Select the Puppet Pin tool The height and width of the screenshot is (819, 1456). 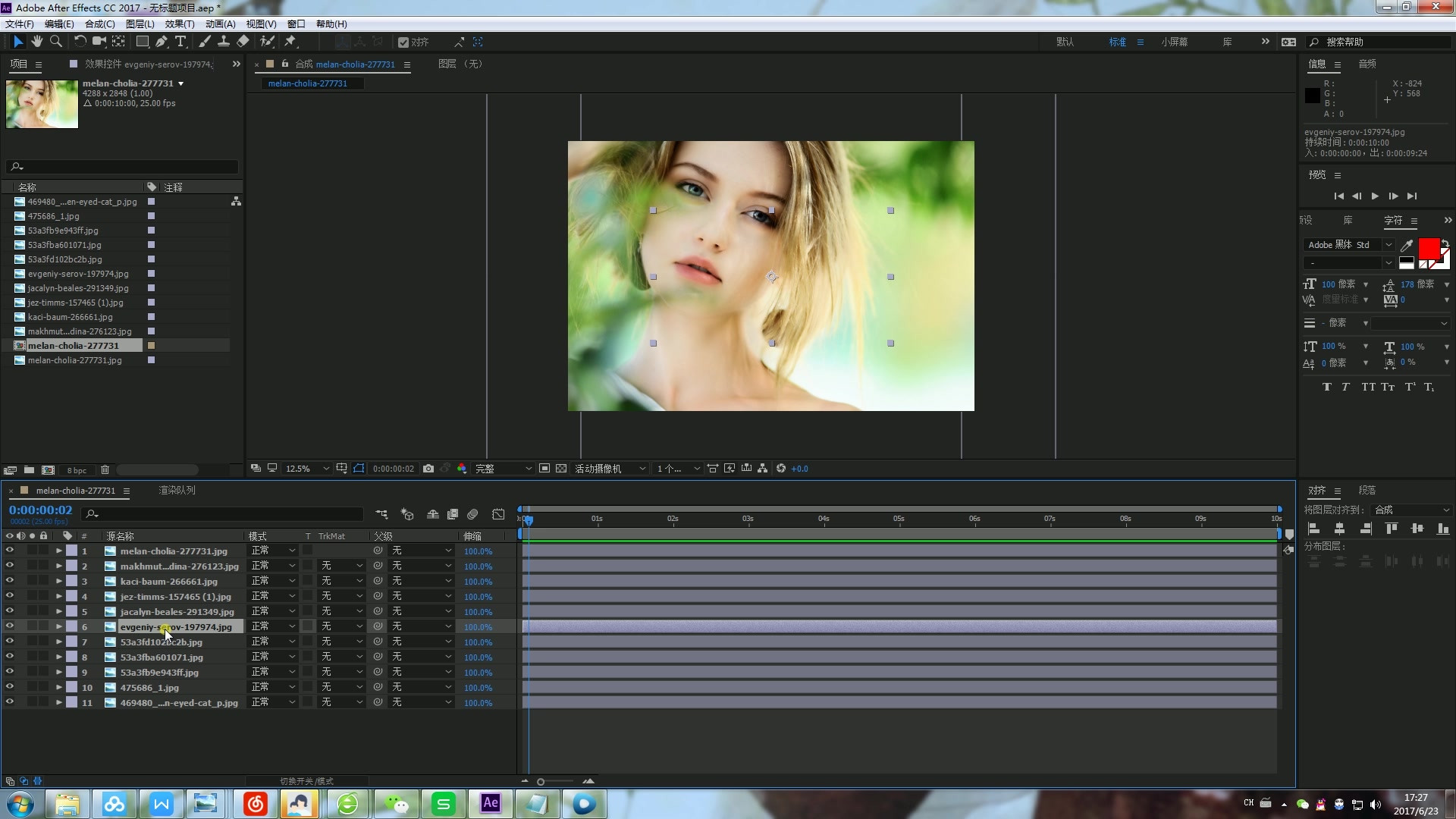click(x=290, y=42)
